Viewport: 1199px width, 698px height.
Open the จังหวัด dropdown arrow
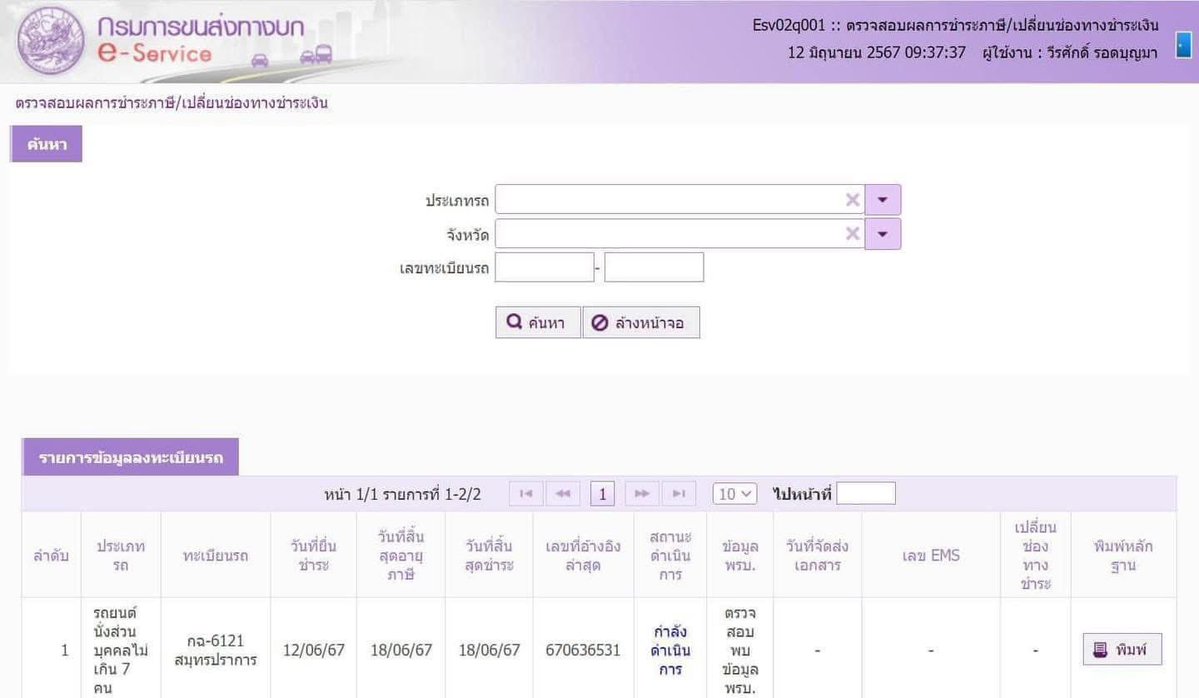click(x=882, y=234)
